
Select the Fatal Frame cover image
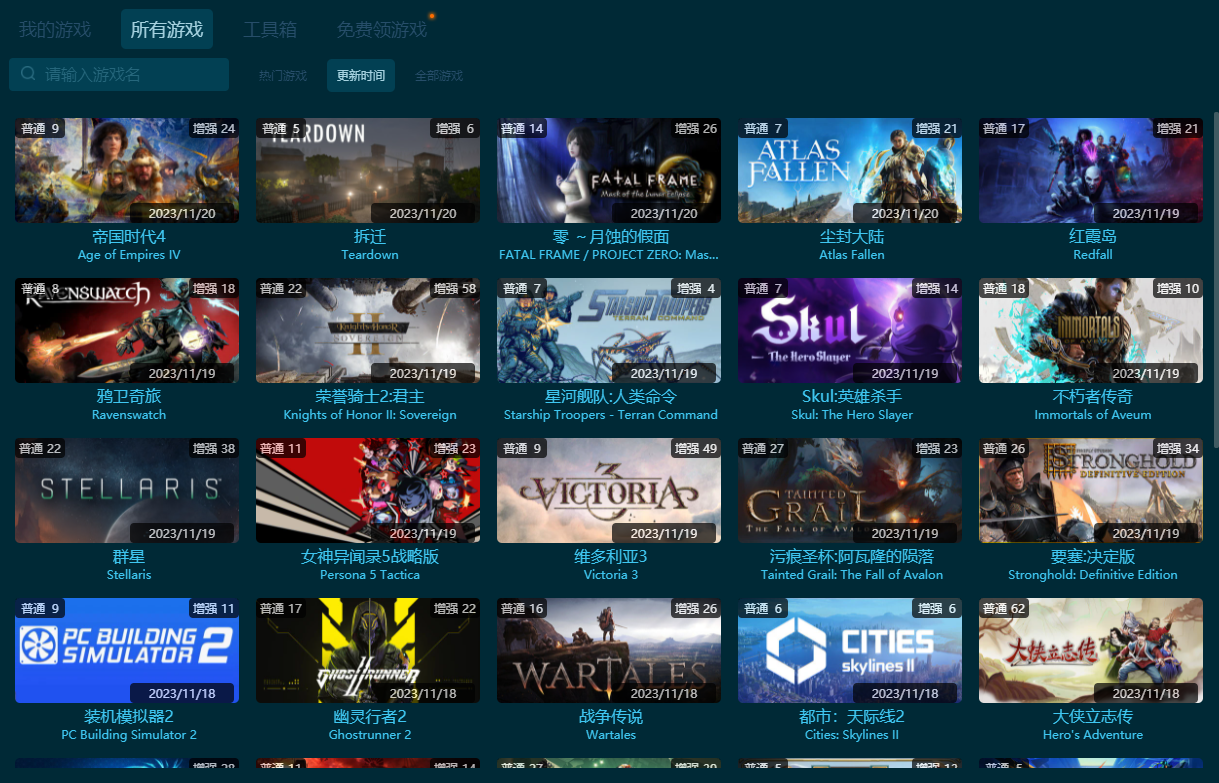609,170
